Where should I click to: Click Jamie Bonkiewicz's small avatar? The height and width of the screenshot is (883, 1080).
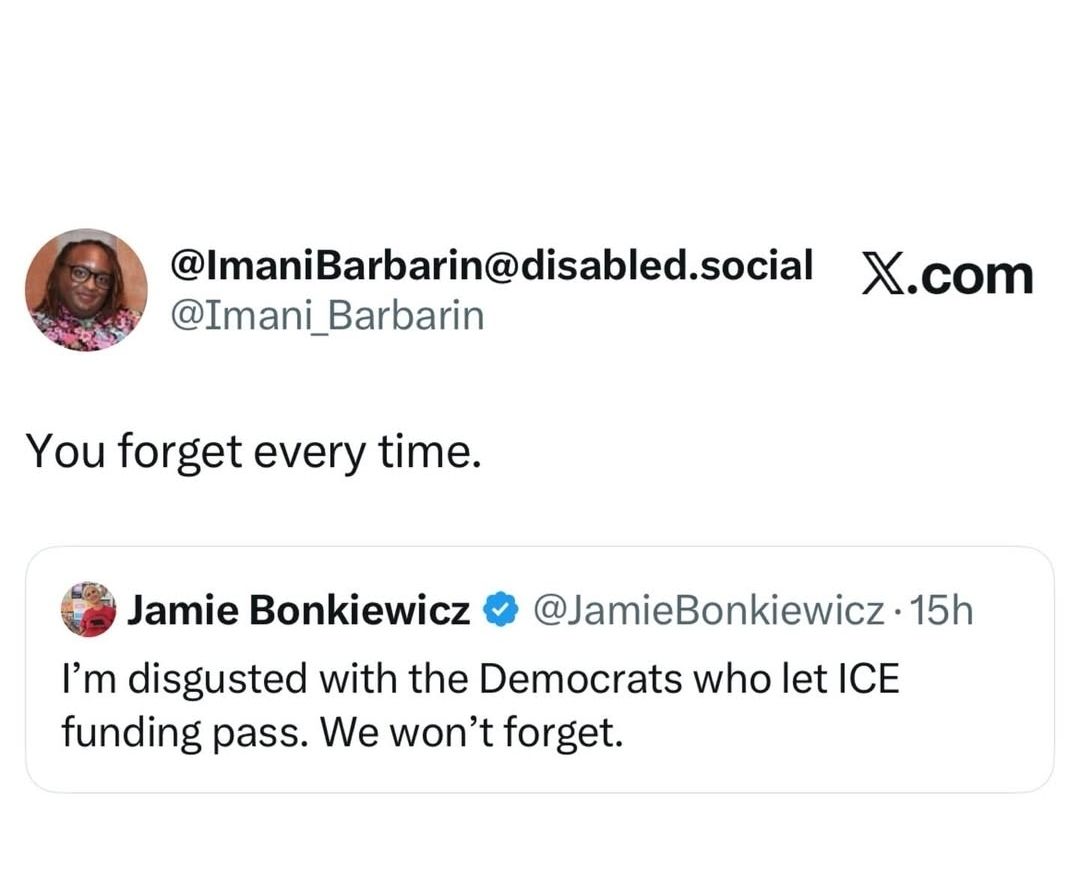pos(88,609)
